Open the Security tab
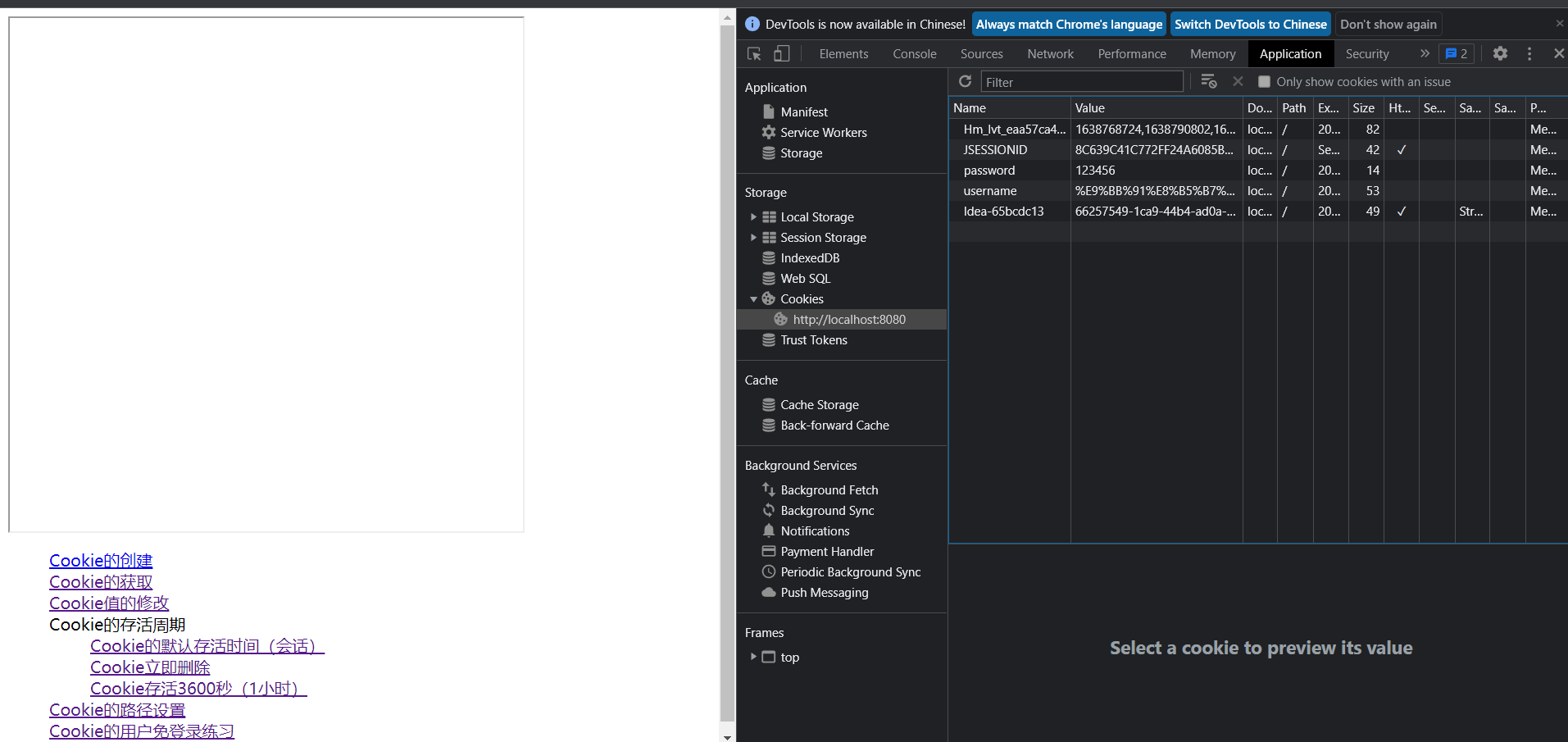This screenshot has width=1568, height=742. click(x=1367, y=54)
